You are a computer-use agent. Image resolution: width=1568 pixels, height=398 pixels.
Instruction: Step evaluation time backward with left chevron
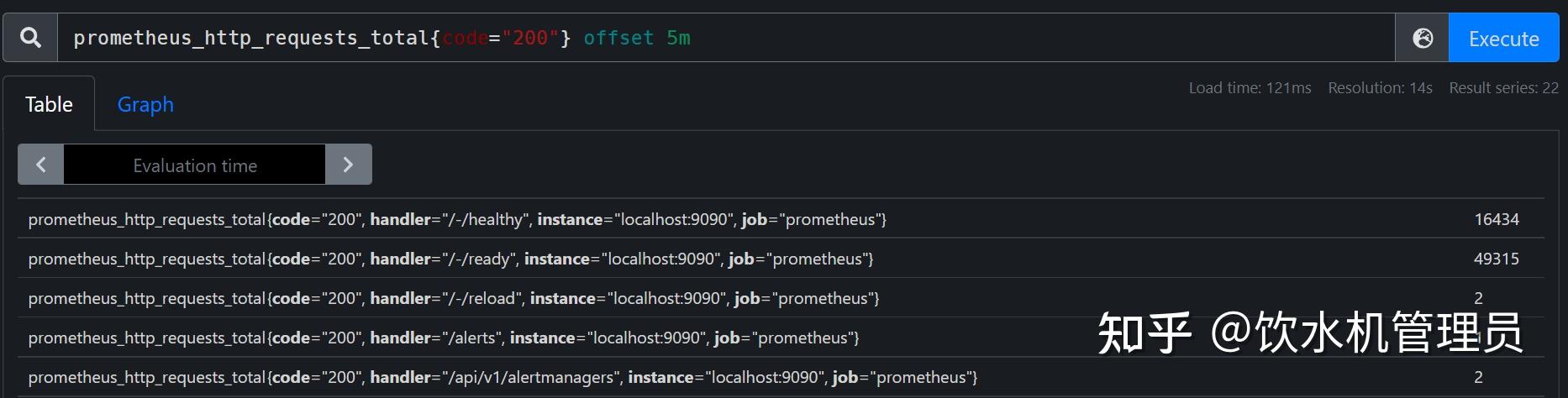tap(41, 165)
